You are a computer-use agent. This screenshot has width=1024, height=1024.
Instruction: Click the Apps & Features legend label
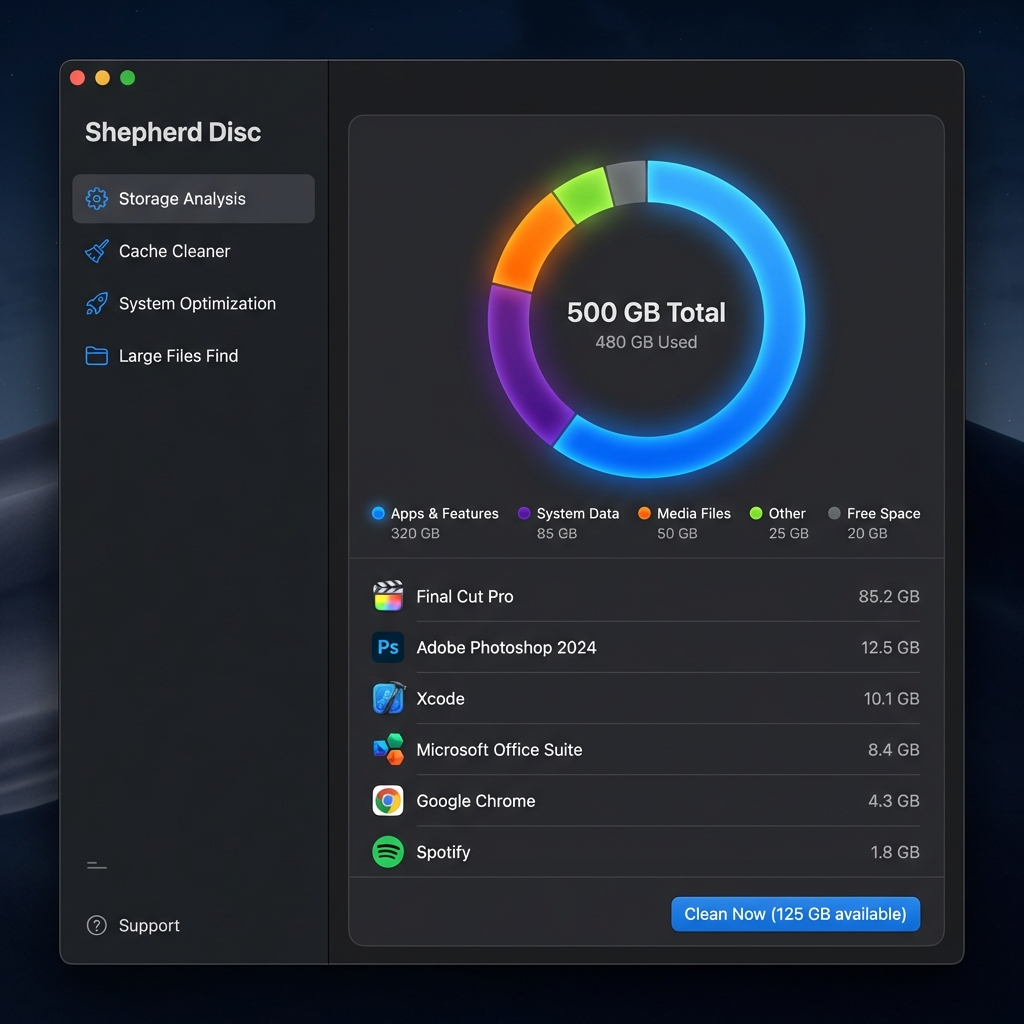pos(445,513)
